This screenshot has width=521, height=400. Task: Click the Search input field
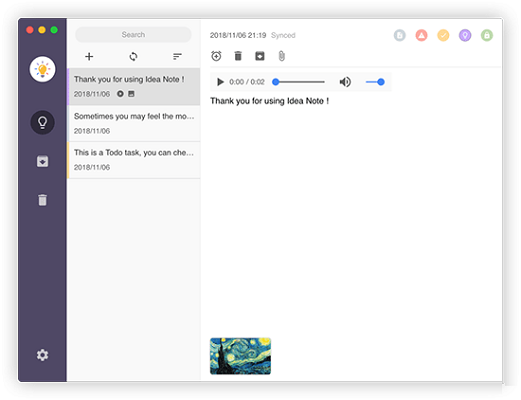pyautogui.click(x=133, y=35)
